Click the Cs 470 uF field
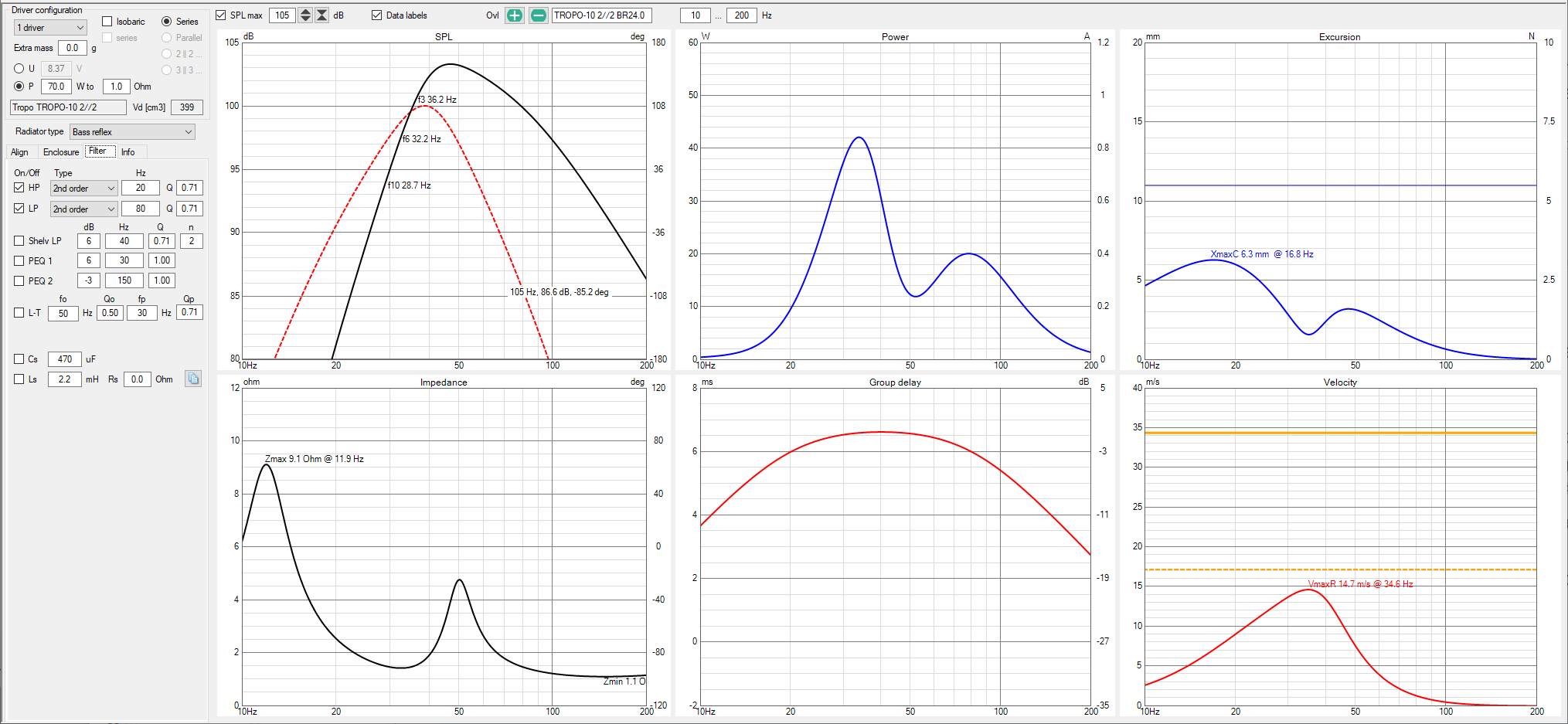 point(65,359)
